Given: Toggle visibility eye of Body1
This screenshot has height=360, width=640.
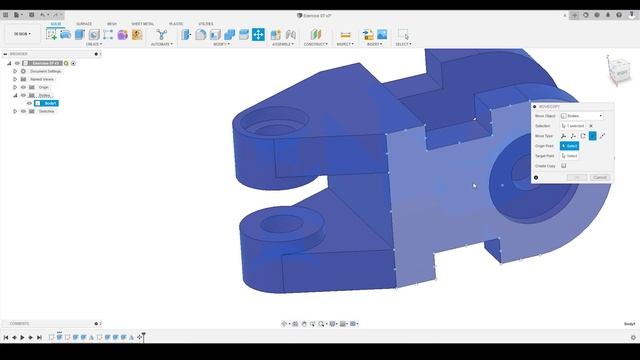Looking at the screenshot, I should click(29, 103).
